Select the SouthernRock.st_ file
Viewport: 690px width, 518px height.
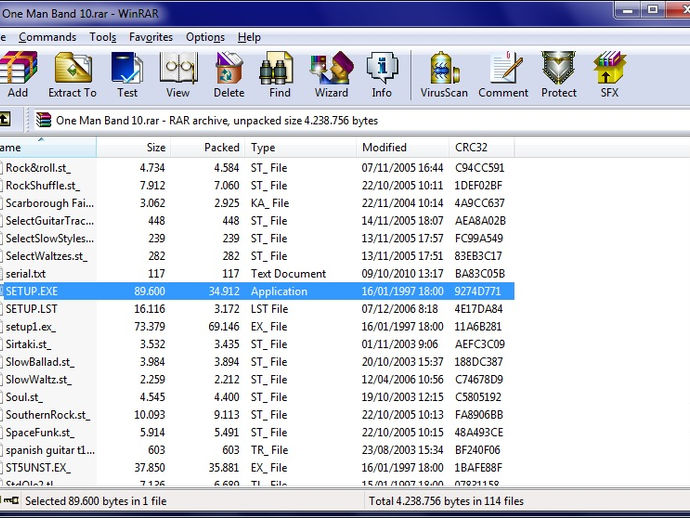48,415
